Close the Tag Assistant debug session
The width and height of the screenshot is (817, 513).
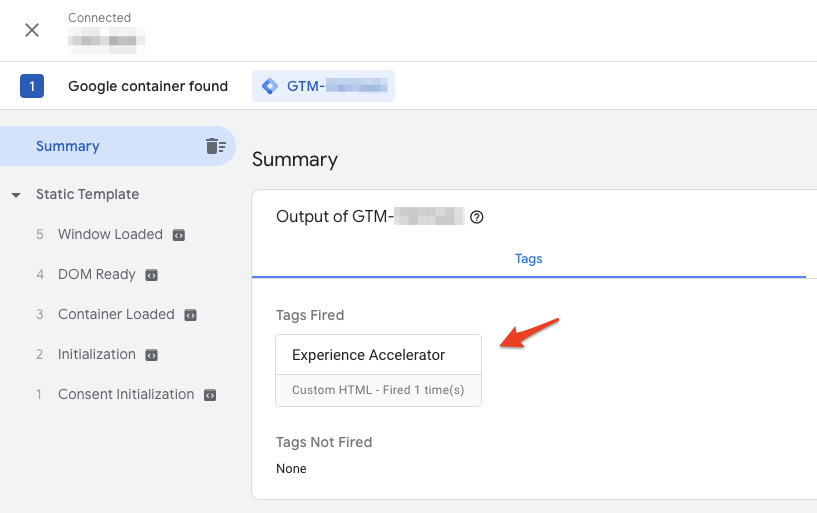(x=32, y=30)
